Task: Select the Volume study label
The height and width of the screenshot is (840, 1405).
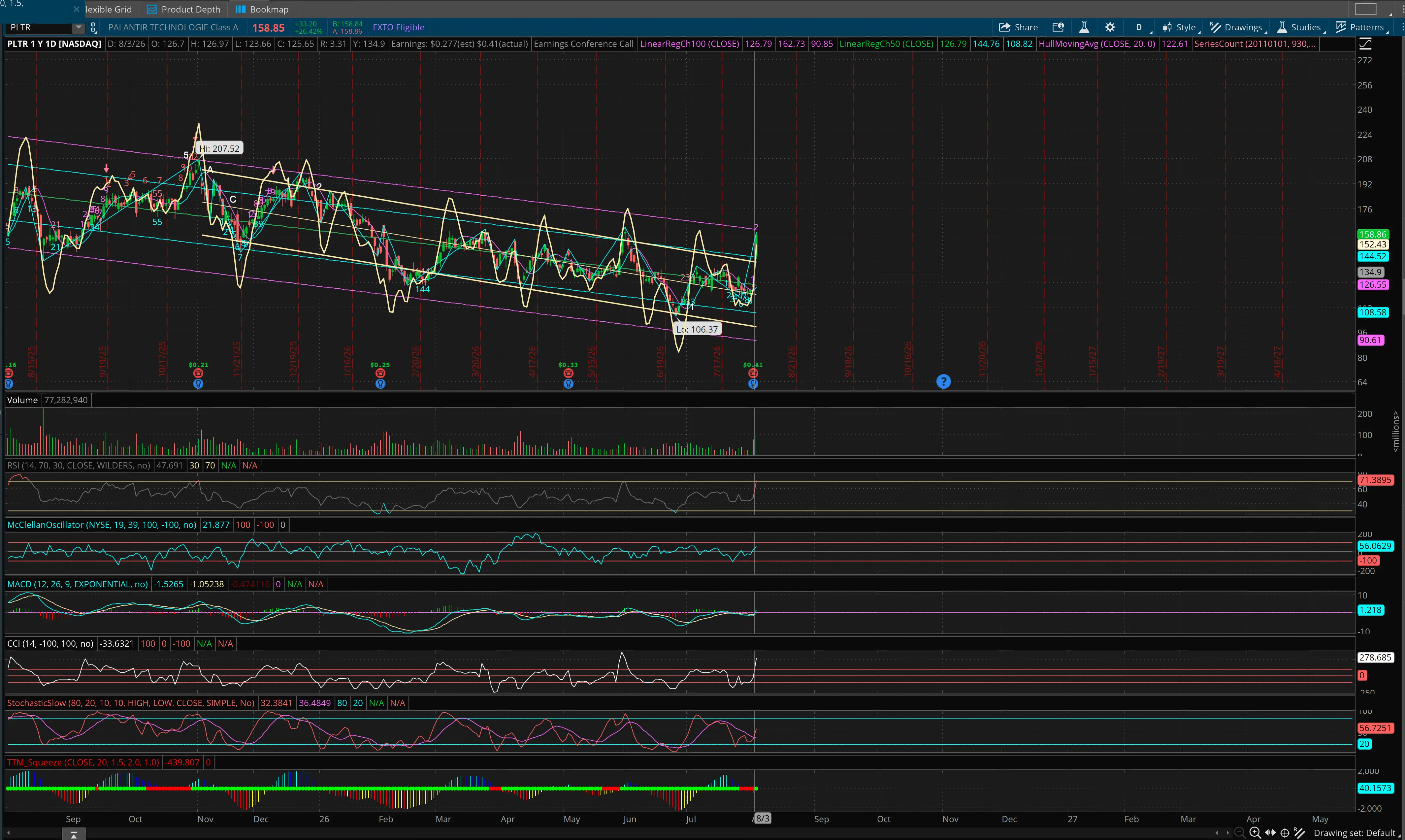Action: (x=23, y=400)
